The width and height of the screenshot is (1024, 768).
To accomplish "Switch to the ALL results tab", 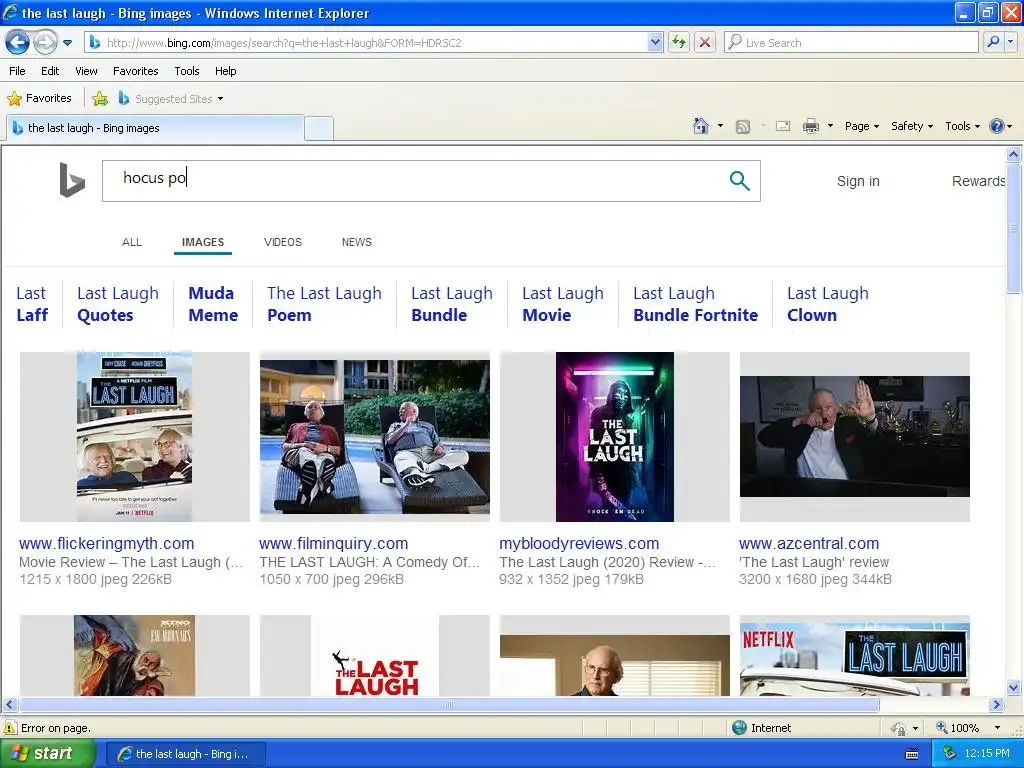I will pos(132,242).
